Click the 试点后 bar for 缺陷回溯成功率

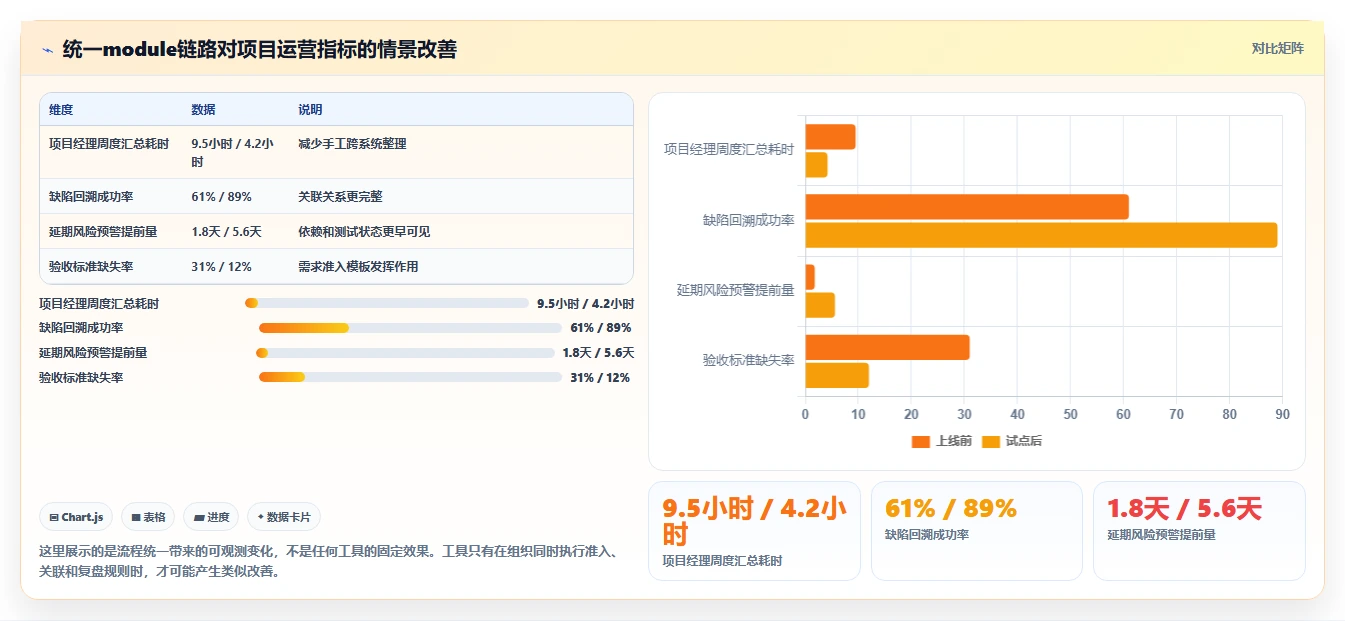pos(1041,235)
